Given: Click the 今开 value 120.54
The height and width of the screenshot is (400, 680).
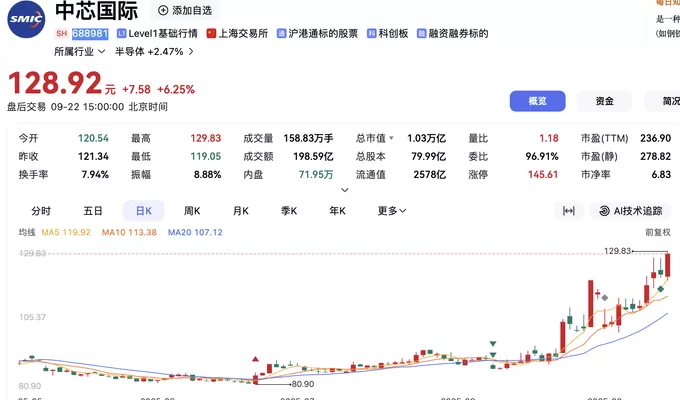Looking at the screenshot, I should 93,138.
